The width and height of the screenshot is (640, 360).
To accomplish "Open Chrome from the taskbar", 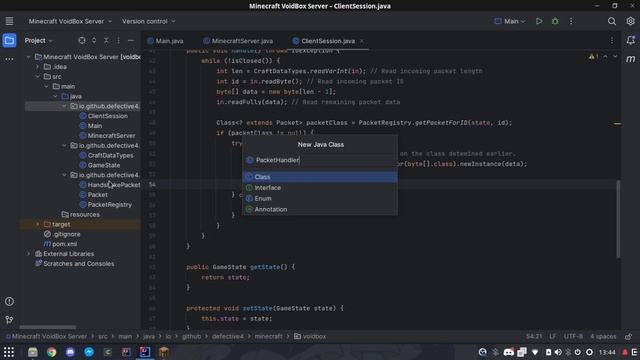I will [x=51, y=352].
